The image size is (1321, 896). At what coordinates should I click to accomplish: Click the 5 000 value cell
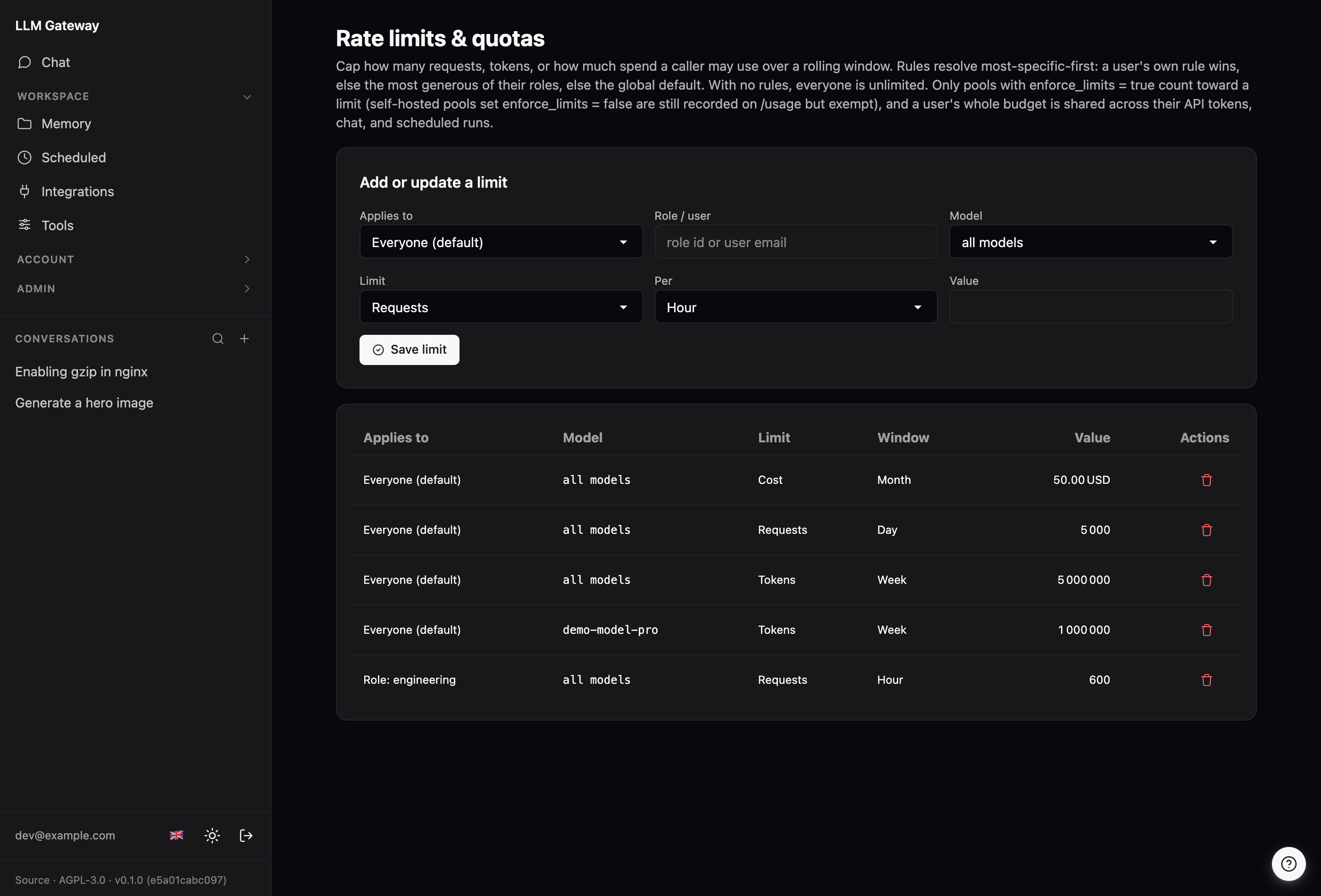tap(1095, 530)
